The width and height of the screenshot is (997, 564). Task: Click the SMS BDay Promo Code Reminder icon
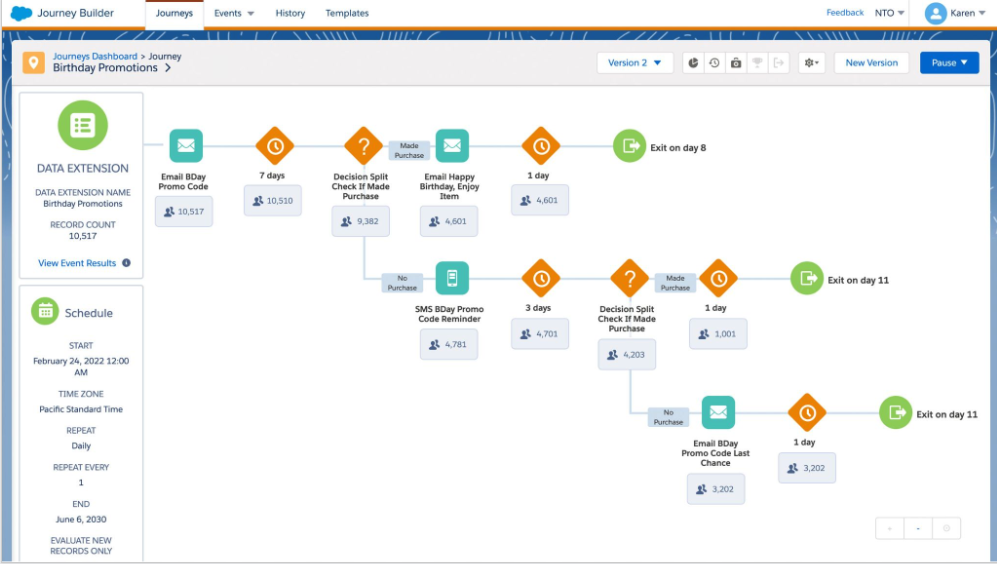tap(452, 277)
